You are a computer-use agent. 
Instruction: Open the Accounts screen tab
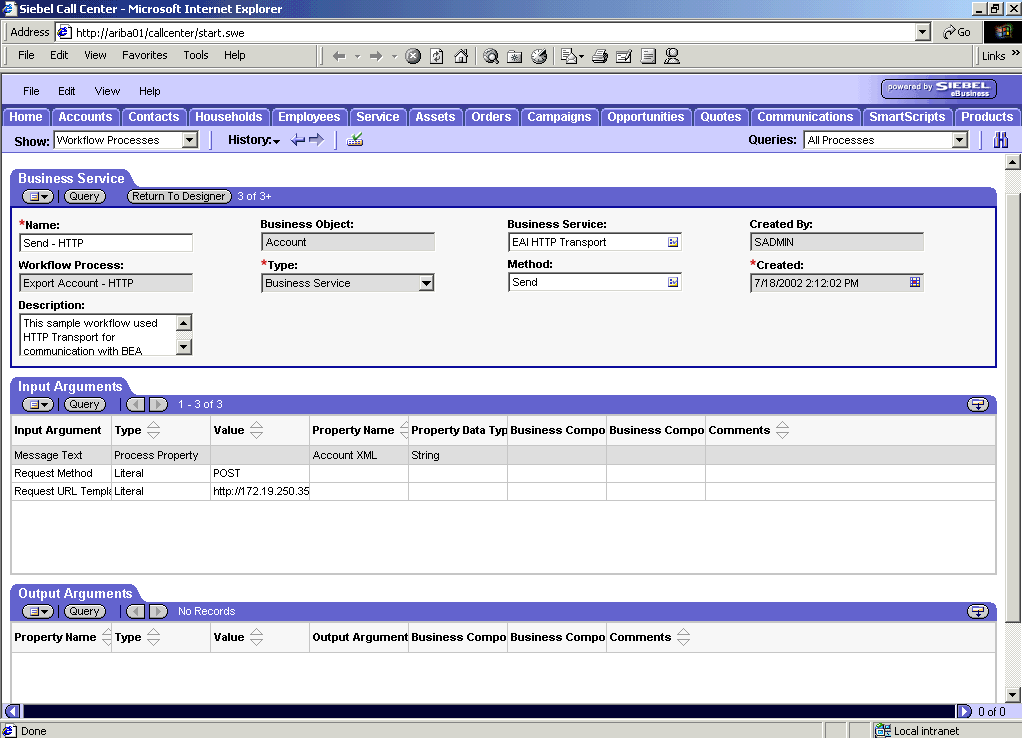pos(86,117)
